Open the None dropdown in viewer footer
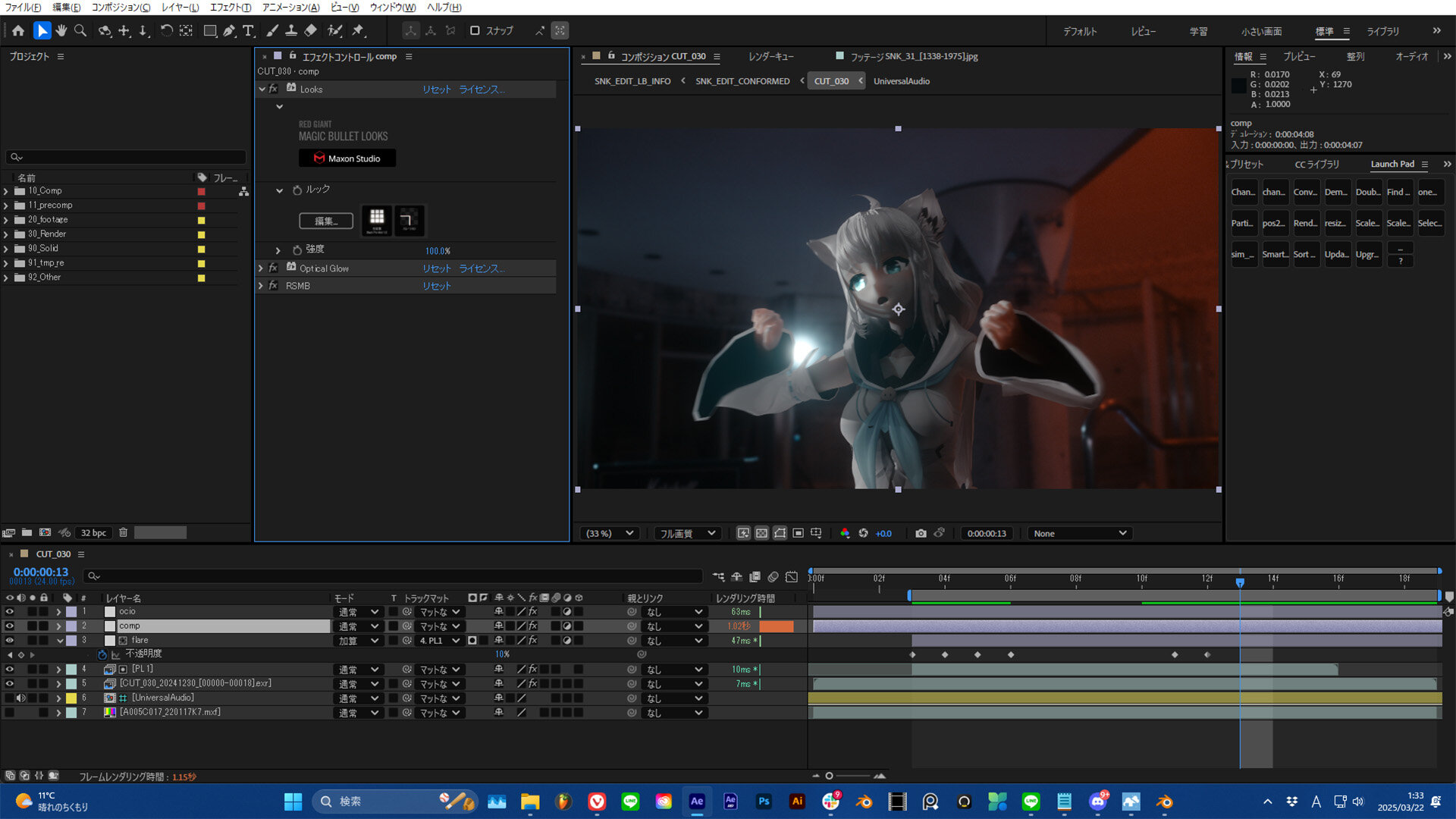The height and width of the screenshot is (819, 1456). [1080, 533]
